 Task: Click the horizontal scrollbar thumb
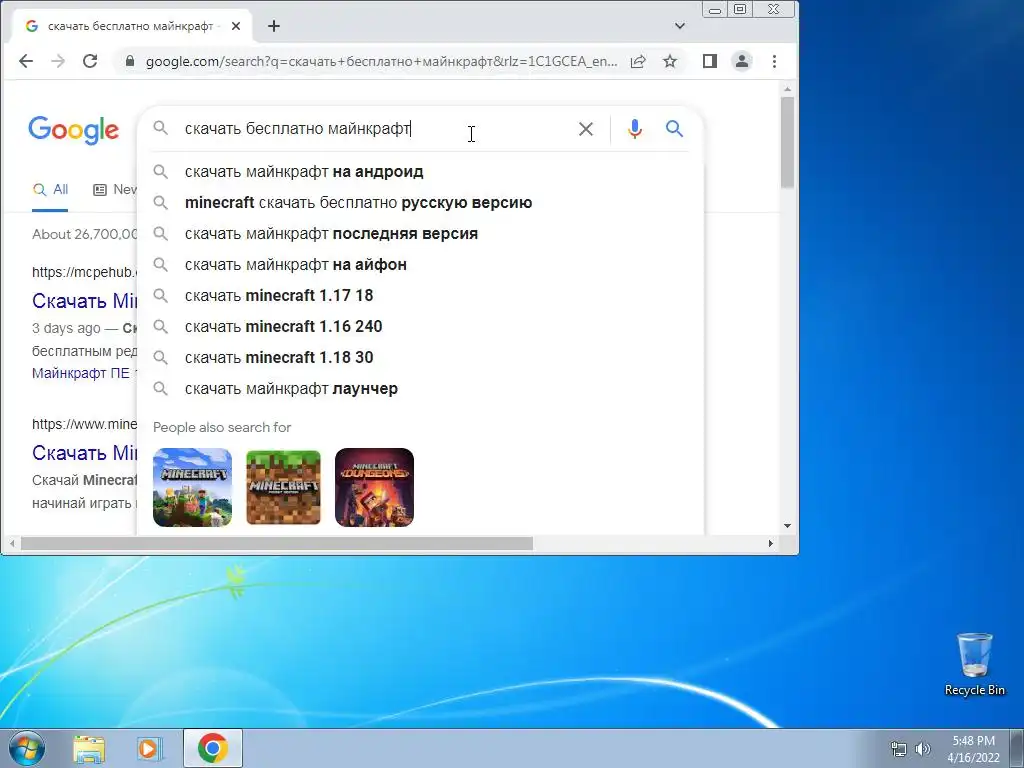(x=277, y=543)
